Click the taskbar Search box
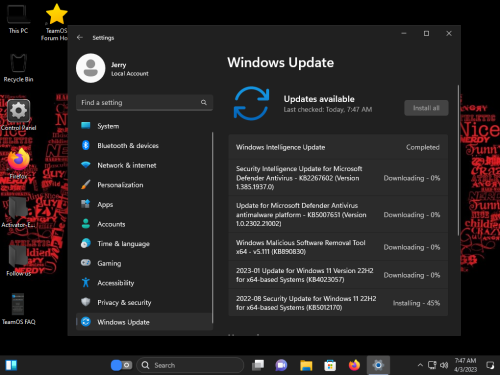 [x=190, y=365]
